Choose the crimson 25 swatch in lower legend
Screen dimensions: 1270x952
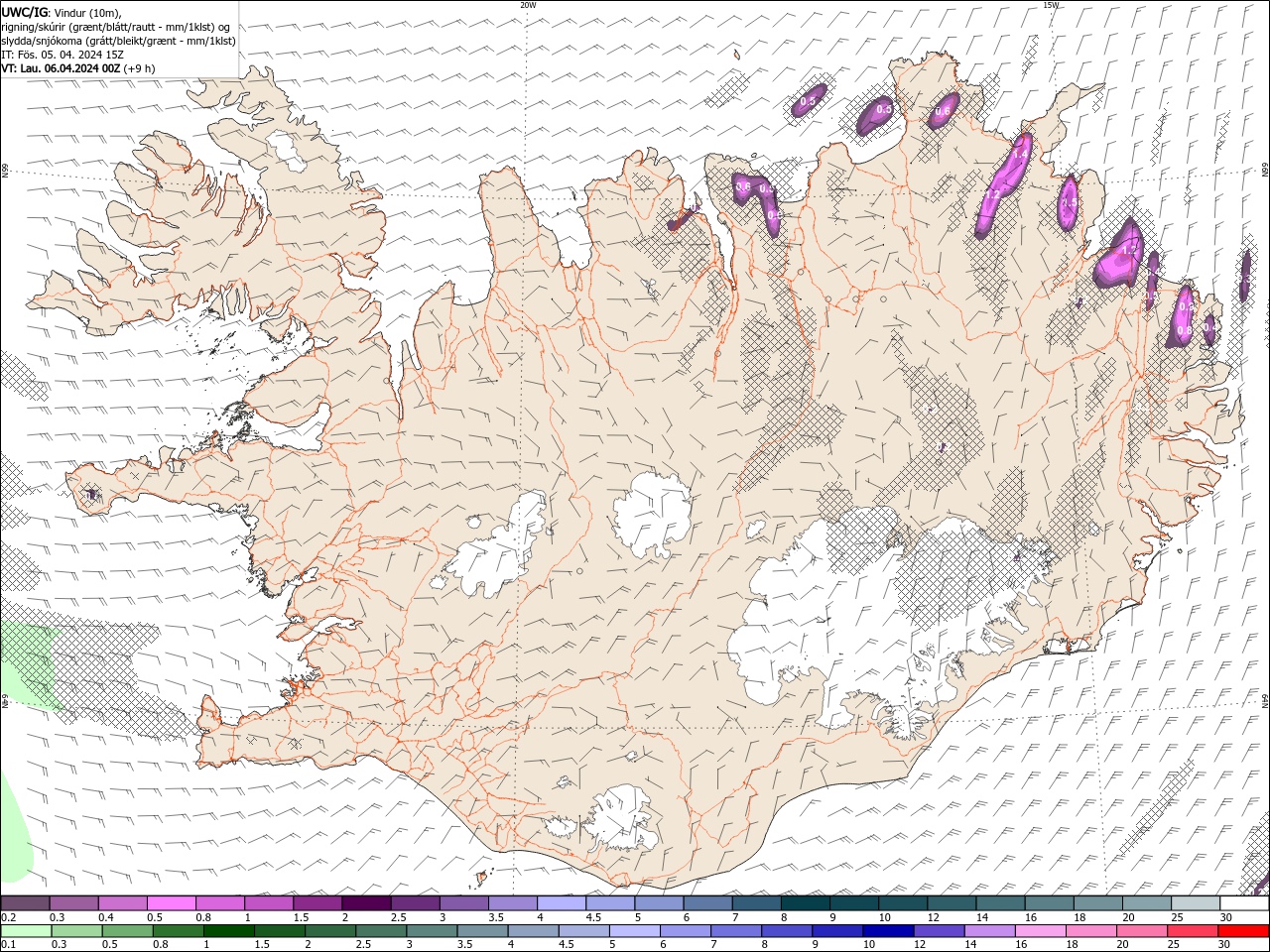pyautogui.click(x=1193, y=931)
